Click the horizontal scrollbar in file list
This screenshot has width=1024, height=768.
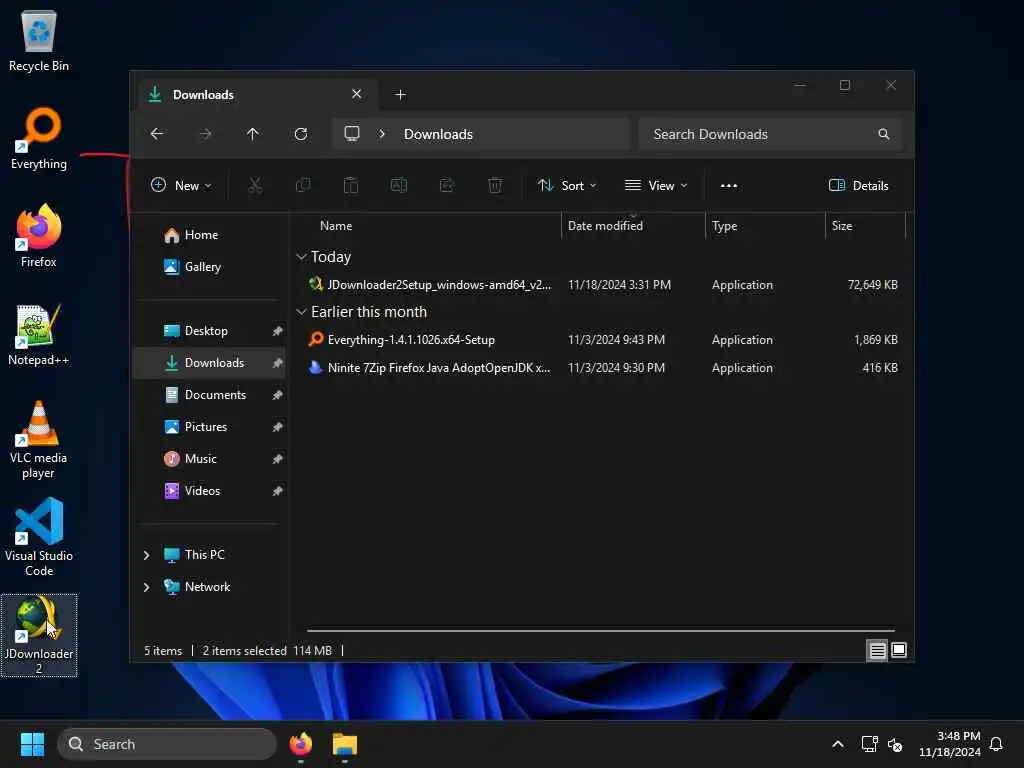pyautogui.click(x=601, y=631)
